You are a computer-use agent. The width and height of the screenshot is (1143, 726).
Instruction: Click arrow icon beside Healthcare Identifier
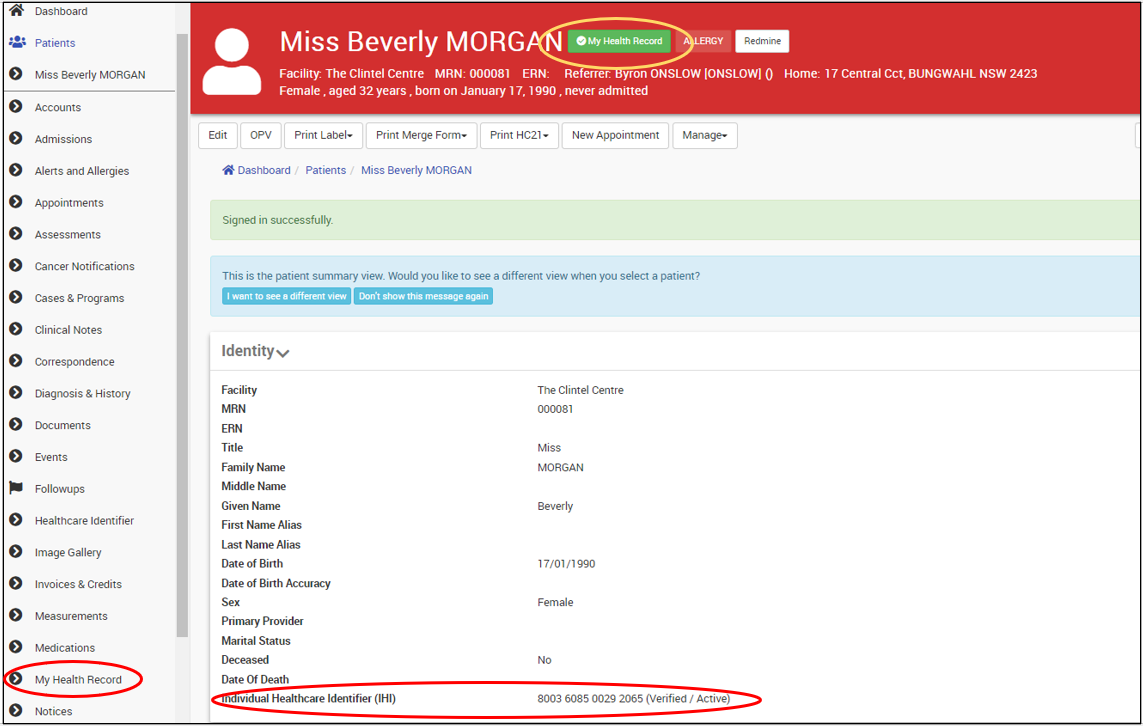(x=16, y=520)
